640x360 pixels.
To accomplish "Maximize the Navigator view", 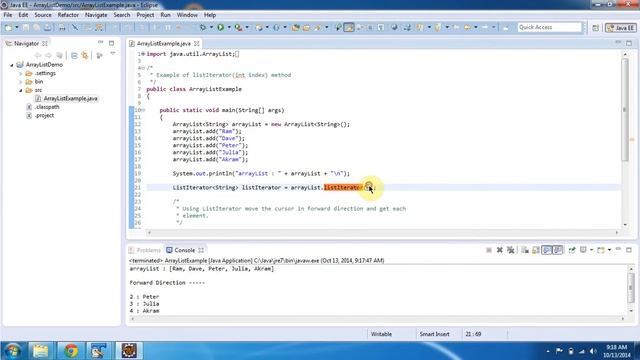I will 111,43.
